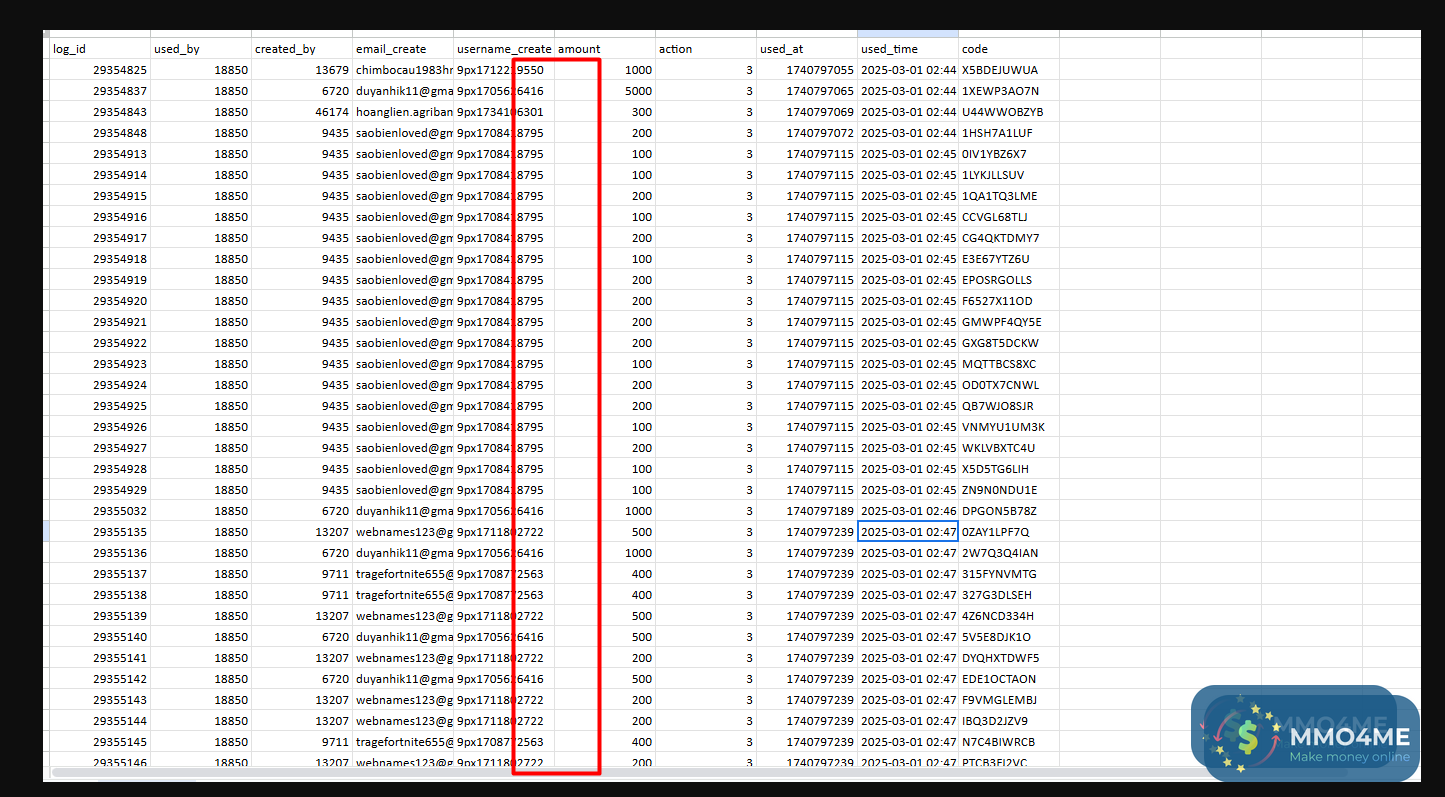
Task: Select log_id cell 29355140
Action: pyautogui.click(x=100, y=637)
